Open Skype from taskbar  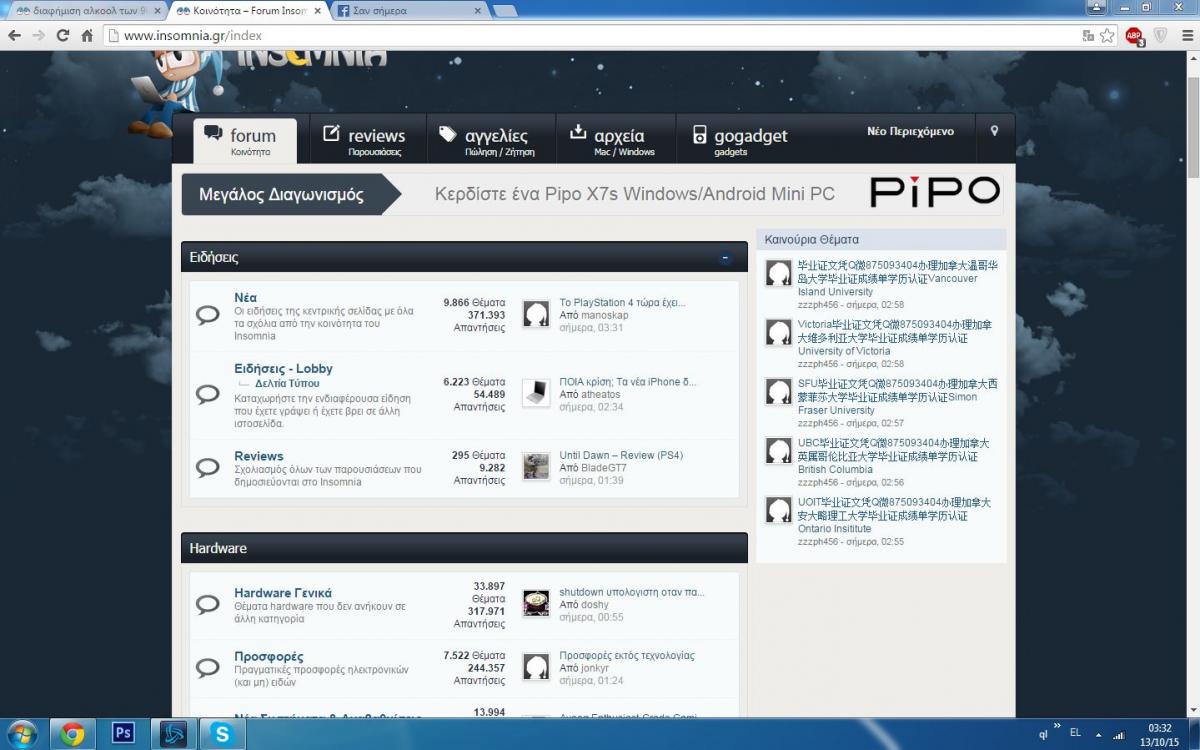tap(222, 734)
